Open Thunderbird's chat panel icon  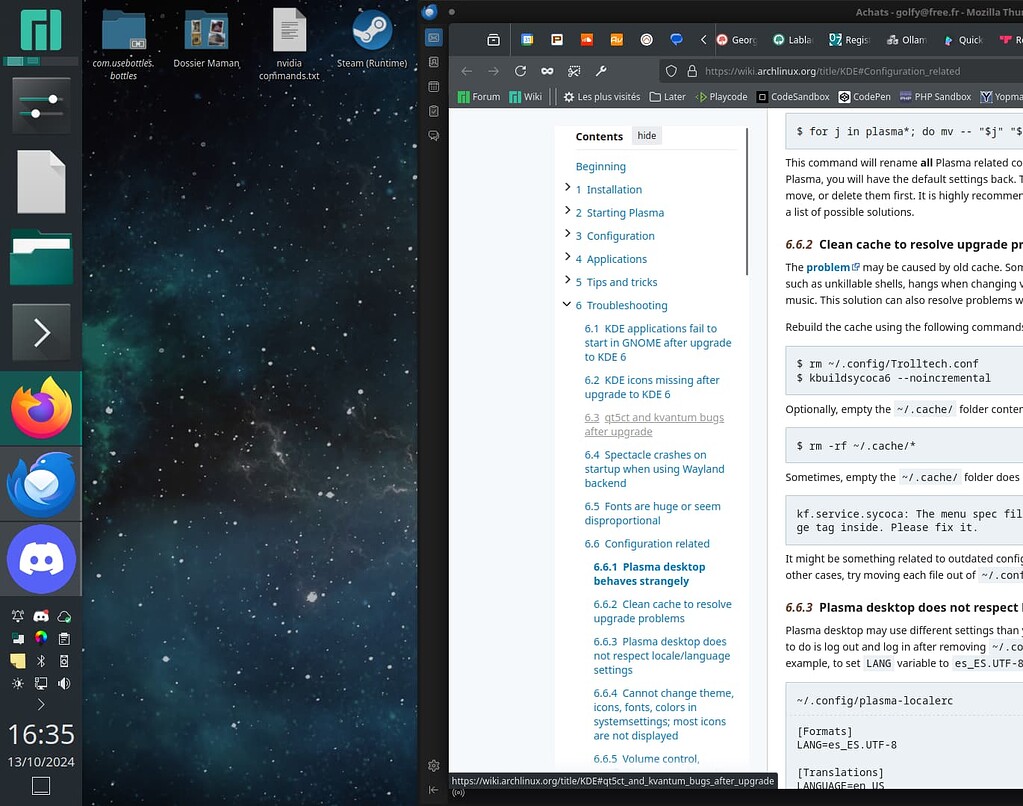click(433, 136)
